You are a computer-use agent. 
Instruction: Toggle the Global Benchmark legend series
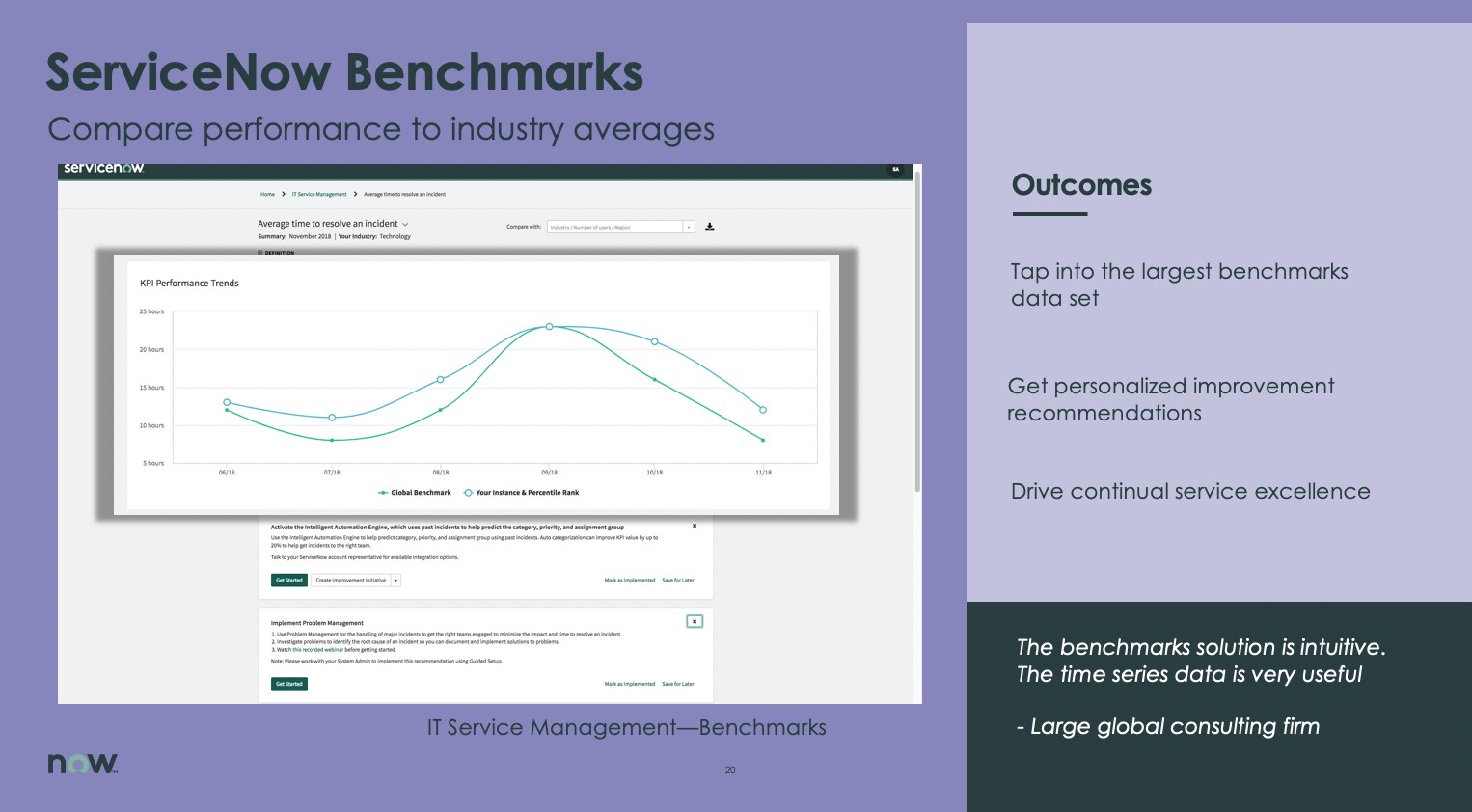(414, 492)
